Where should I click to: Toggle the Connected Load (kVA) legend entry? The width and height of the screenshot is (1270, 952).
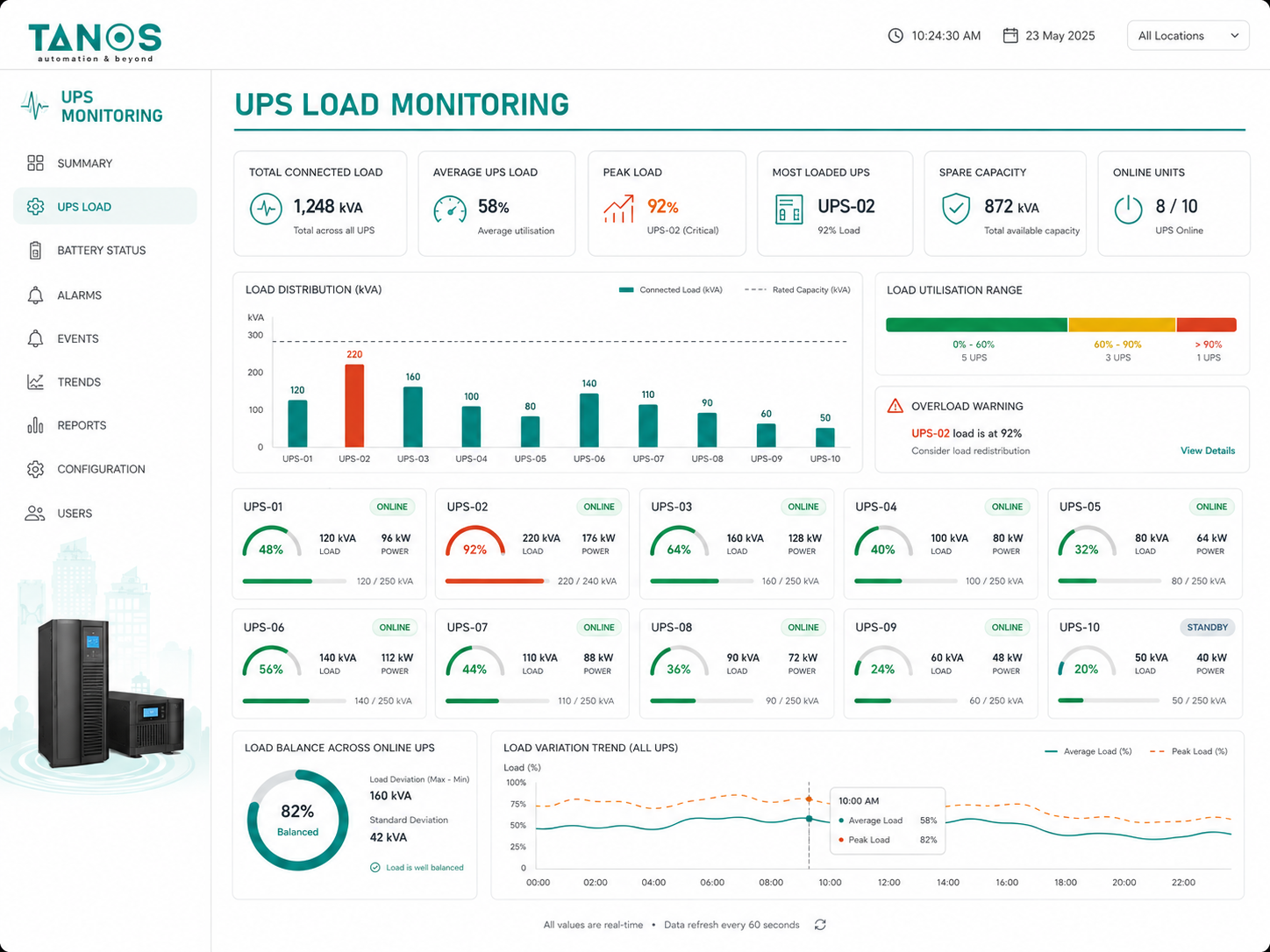671,290
